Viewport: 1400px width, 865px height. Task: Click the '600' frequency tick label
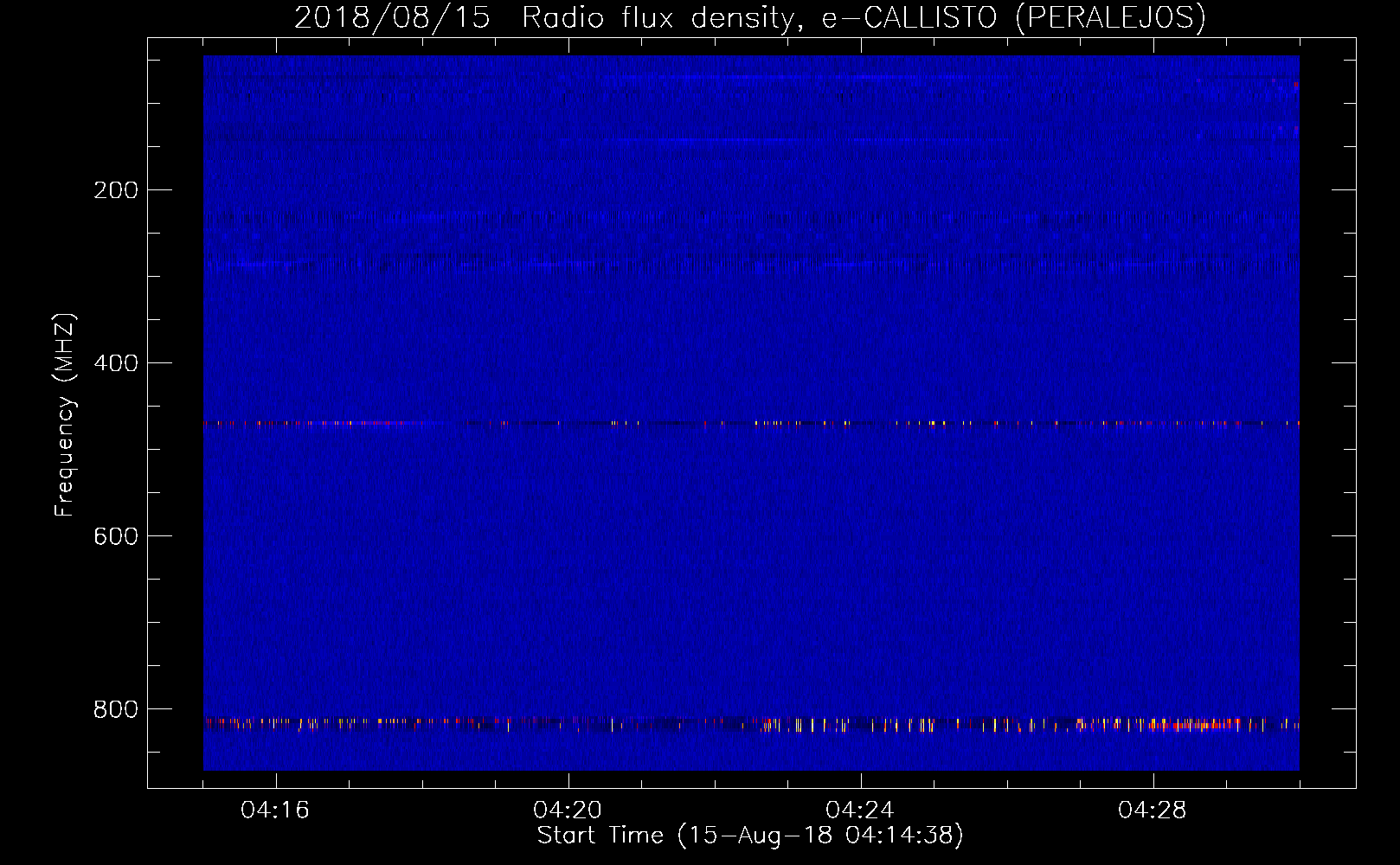point(116,536)
